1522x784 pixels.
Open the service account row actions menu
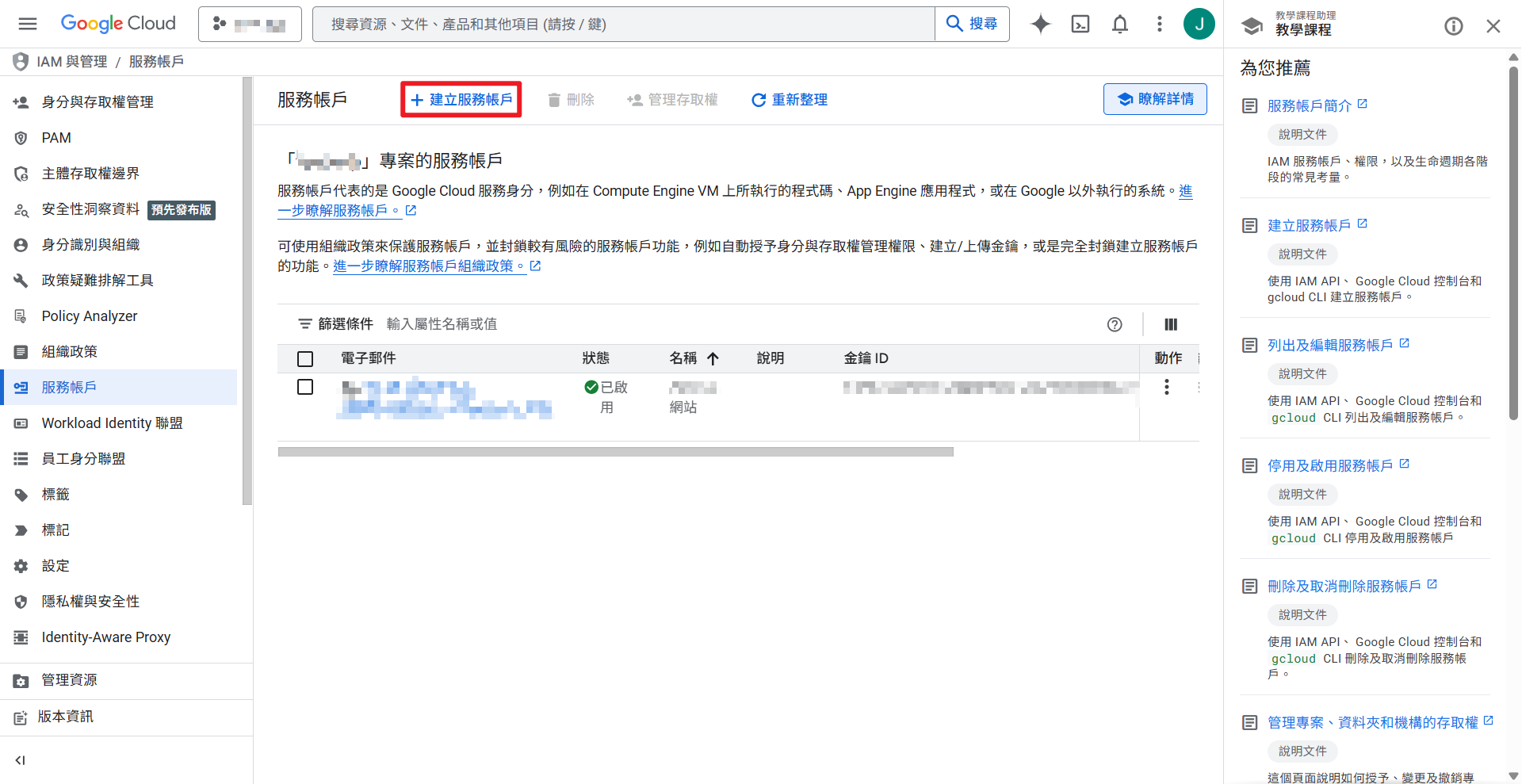[x=1166, y=387]
